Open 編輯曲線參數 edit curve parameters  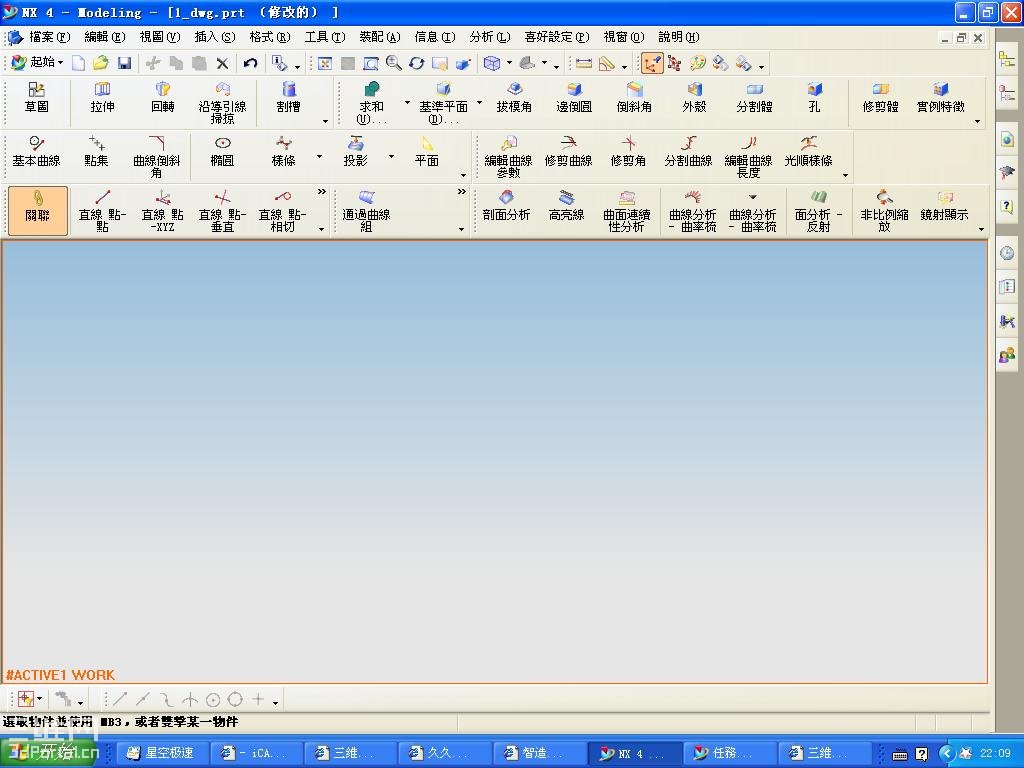tap(508, 157)
